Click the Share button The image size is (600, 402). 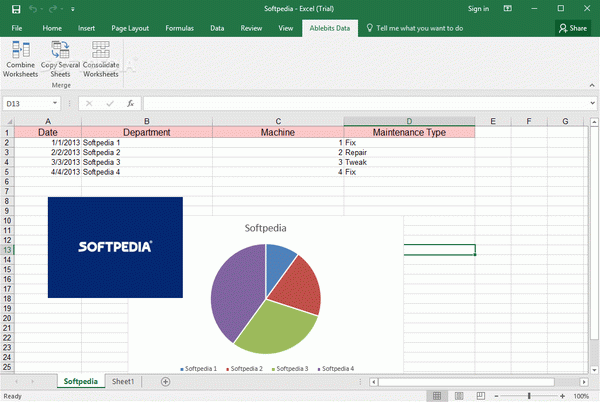573,28
